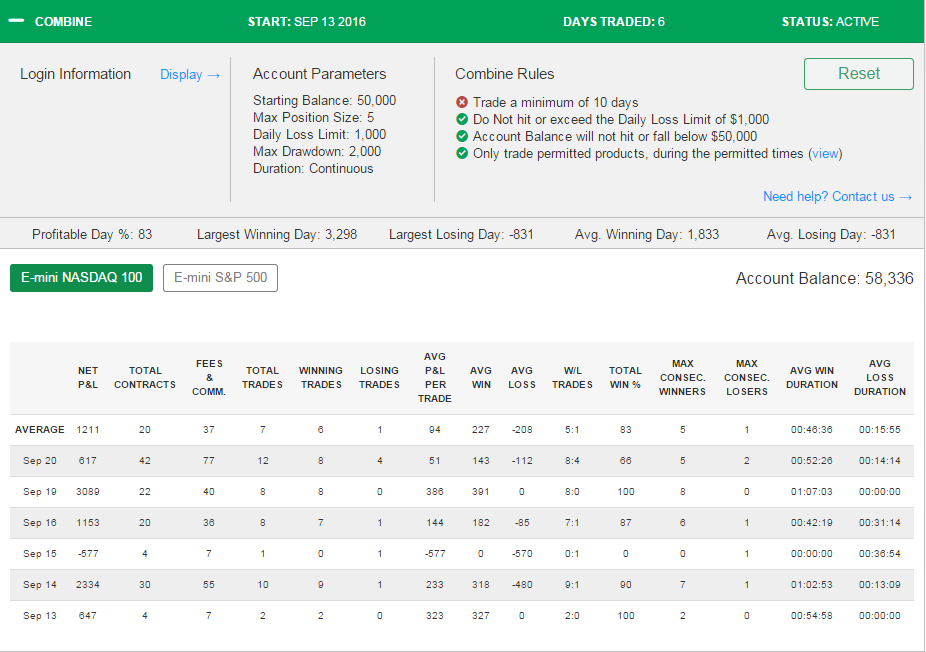Select the Sep 19 row date
Viewport: 926px width, 652px height.
click(40, 491)
